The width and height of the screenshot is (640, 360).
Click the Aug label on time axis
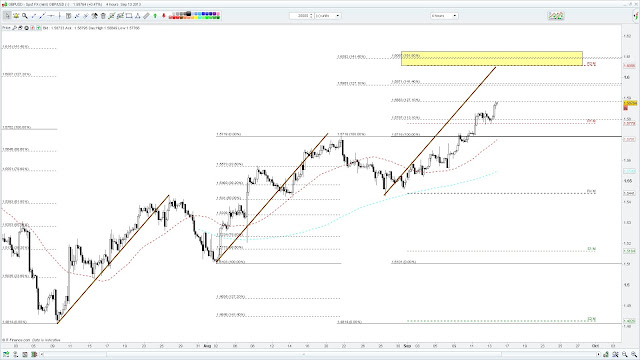(207, 346)
